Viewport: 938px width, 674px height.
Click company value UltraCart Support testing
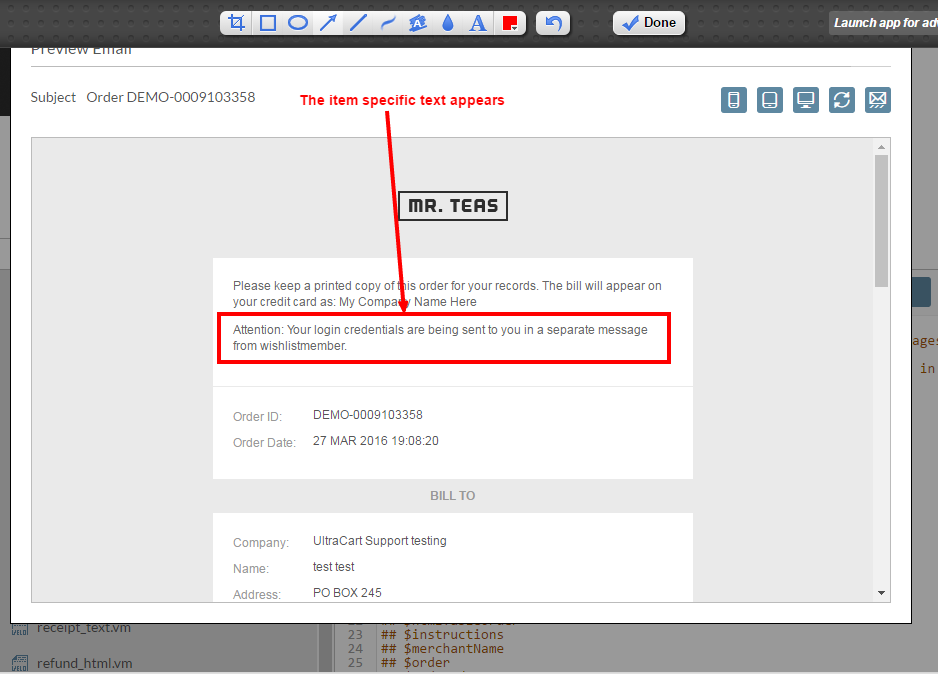point(379,541)
